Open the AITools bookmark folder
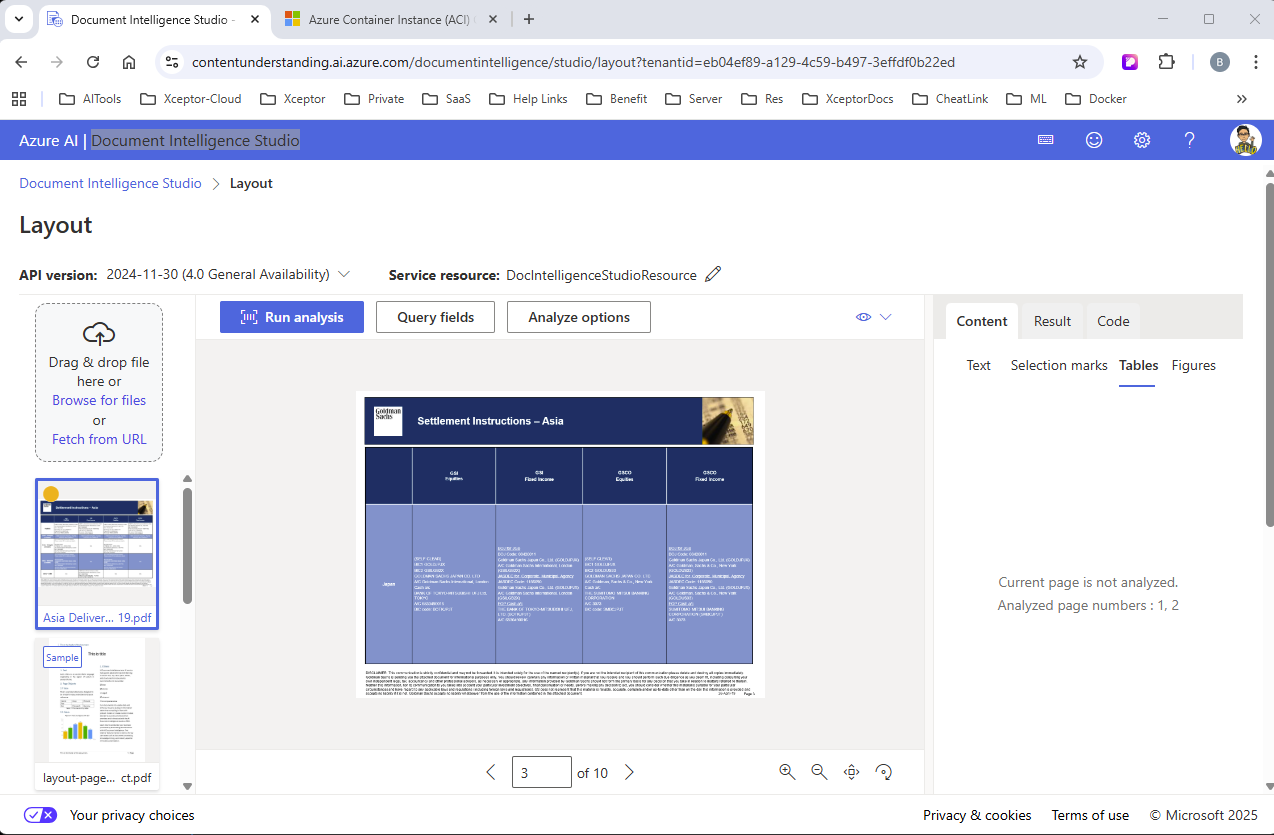The image size is (1274, 835). [90, 99]
